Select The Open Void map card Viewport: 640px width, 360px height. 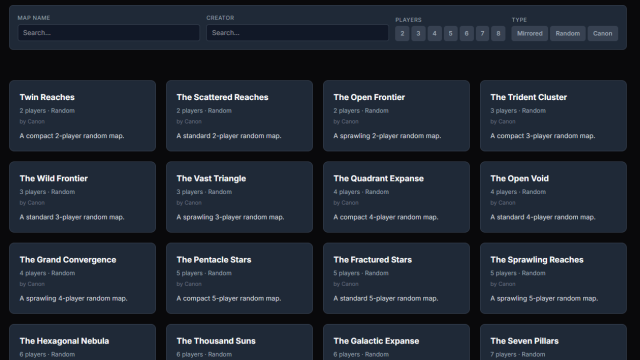tap(553, 197)
